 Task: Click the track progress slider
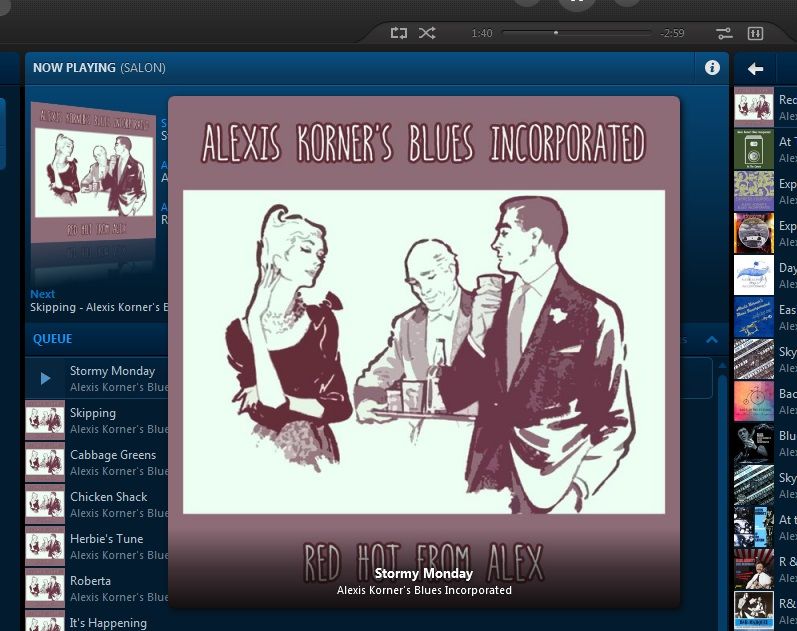(x=576, y=33)
